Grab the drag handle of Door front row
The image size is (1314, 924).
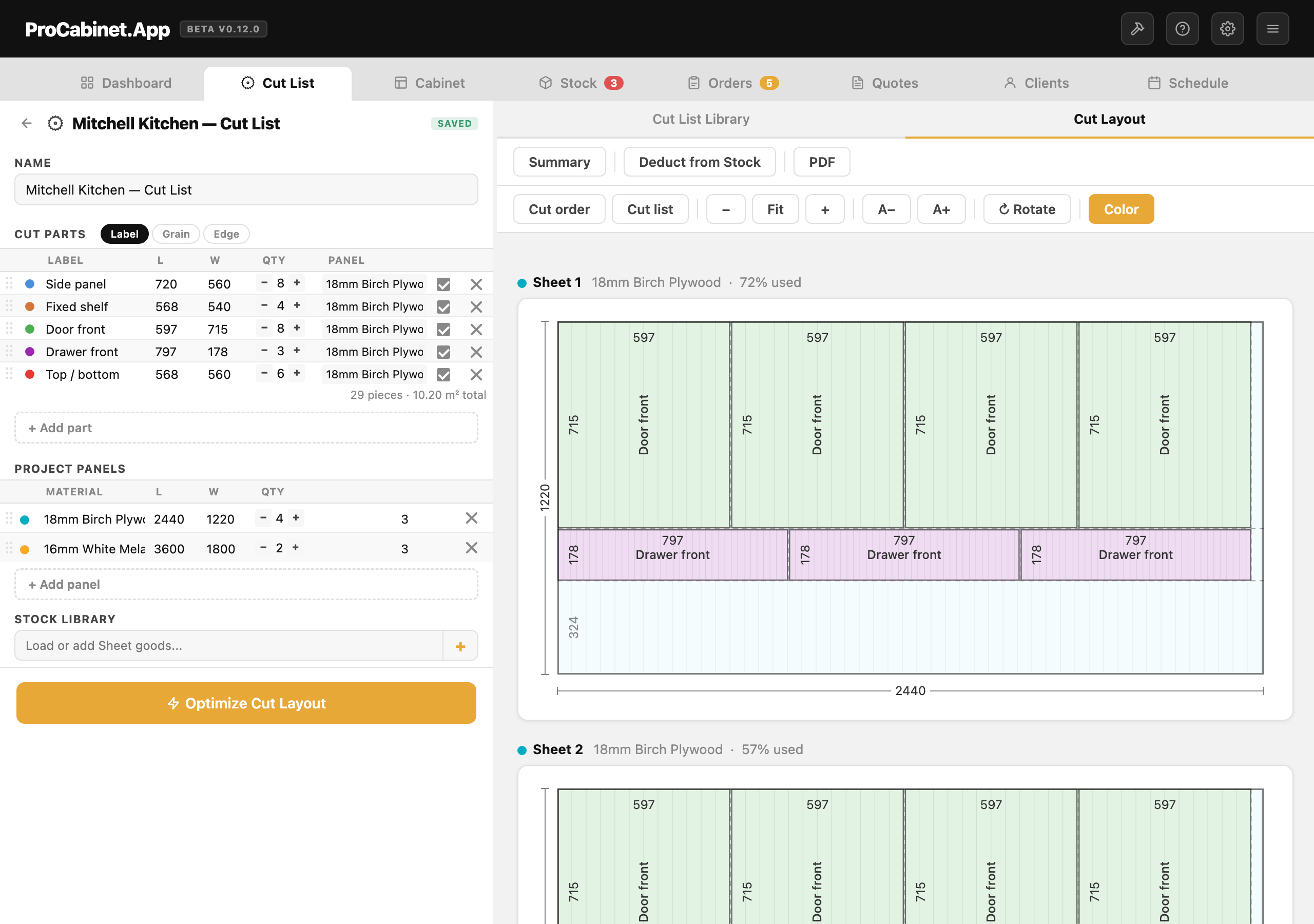pos(9,328)
